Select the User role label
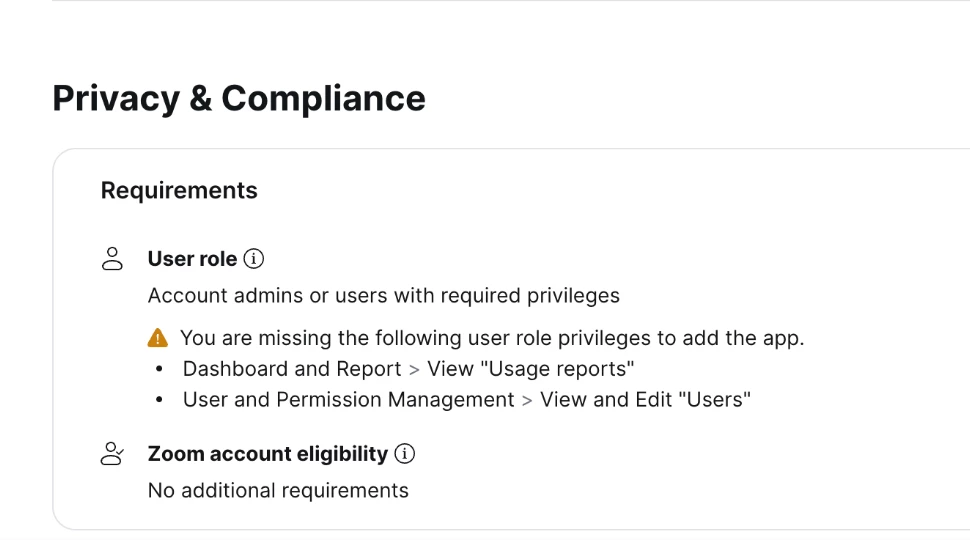This screenshot has width=970, height=540. 192,259
